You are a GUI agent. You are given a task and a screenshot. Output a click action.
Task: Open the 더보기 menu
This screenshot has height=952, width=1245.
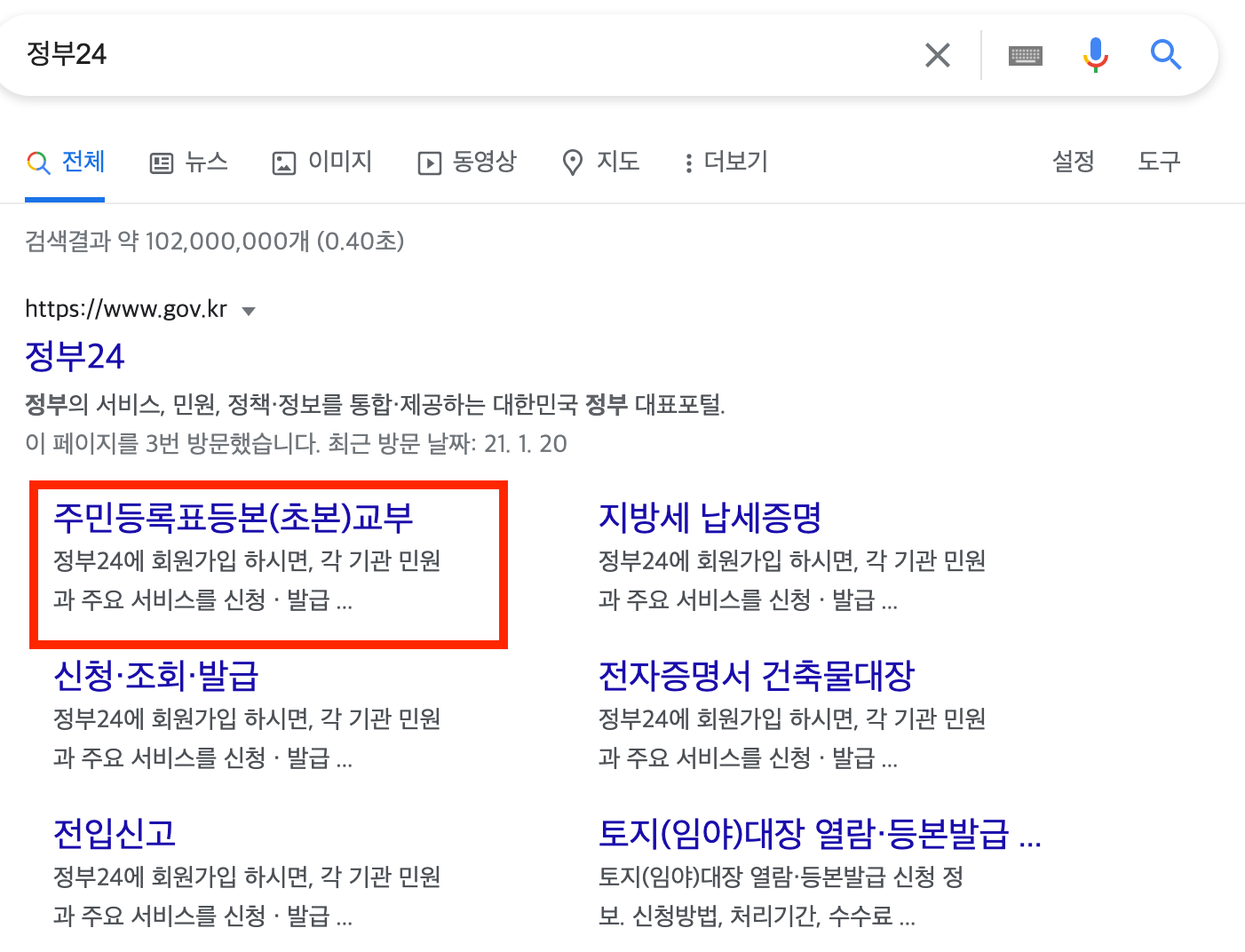pyautogui.click(x=726, y=163)
